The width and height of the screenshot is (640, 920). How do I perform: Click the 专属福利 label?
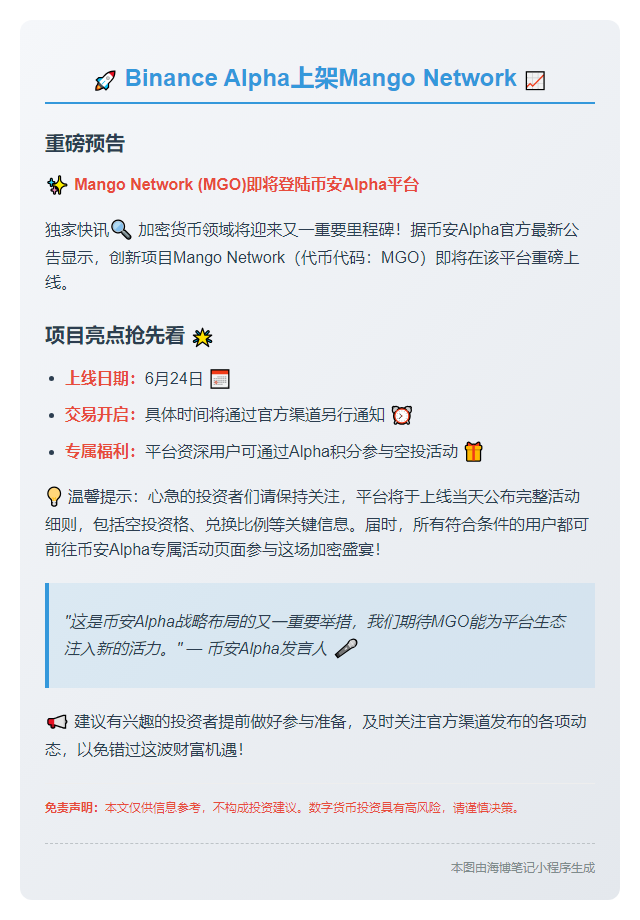100,451
